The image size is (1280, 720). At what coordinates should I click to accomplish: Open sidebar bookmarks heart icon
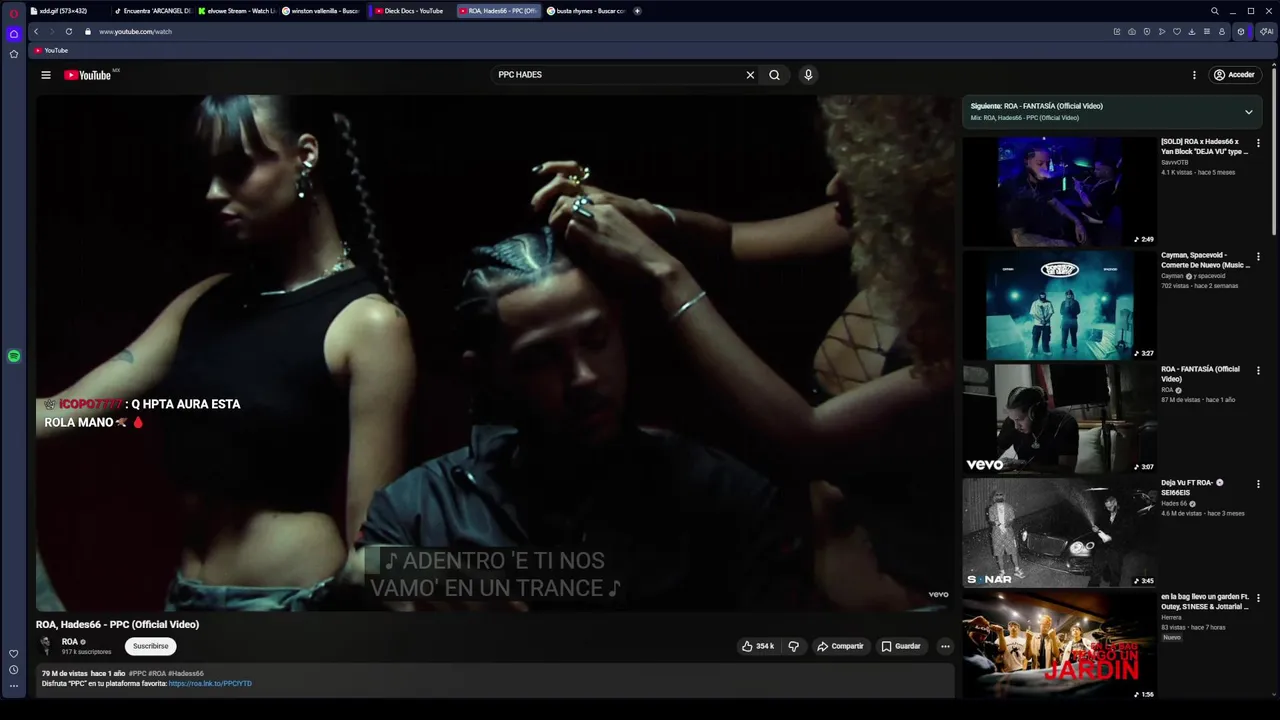pos(14,654)
